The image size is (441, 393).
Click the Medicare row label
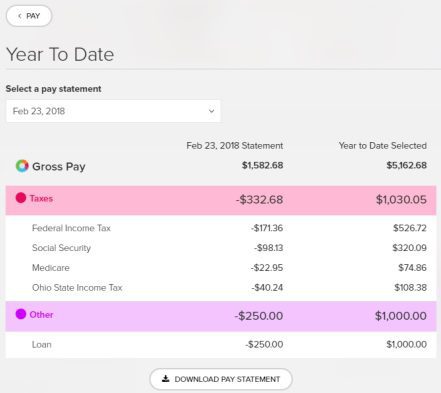(51, 268)
